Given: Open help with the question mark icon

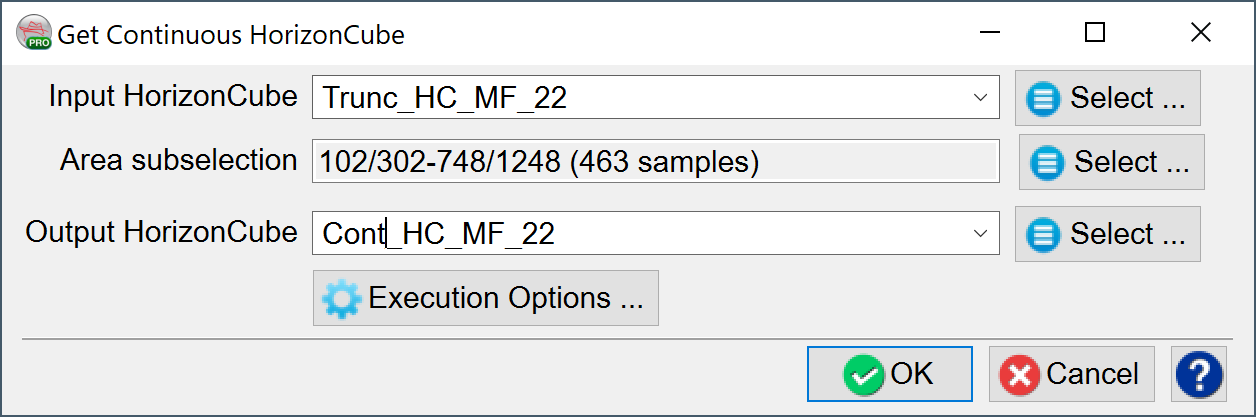Looking at the screenshot, I should pyautogui.click(x=1200, y=375).
